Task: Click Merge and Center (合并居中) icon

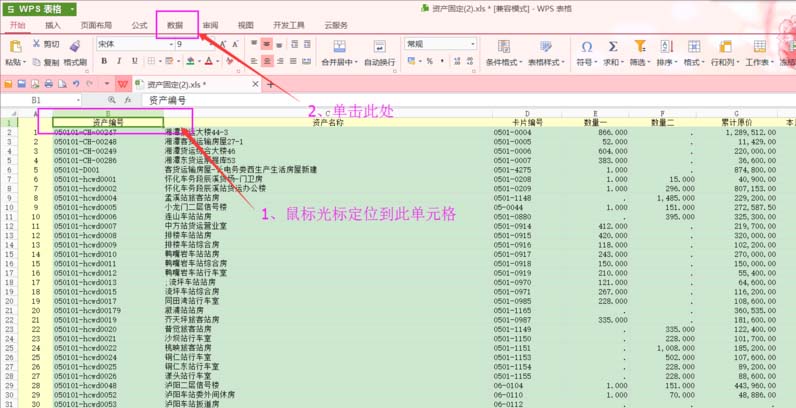Action: [337, 47]
